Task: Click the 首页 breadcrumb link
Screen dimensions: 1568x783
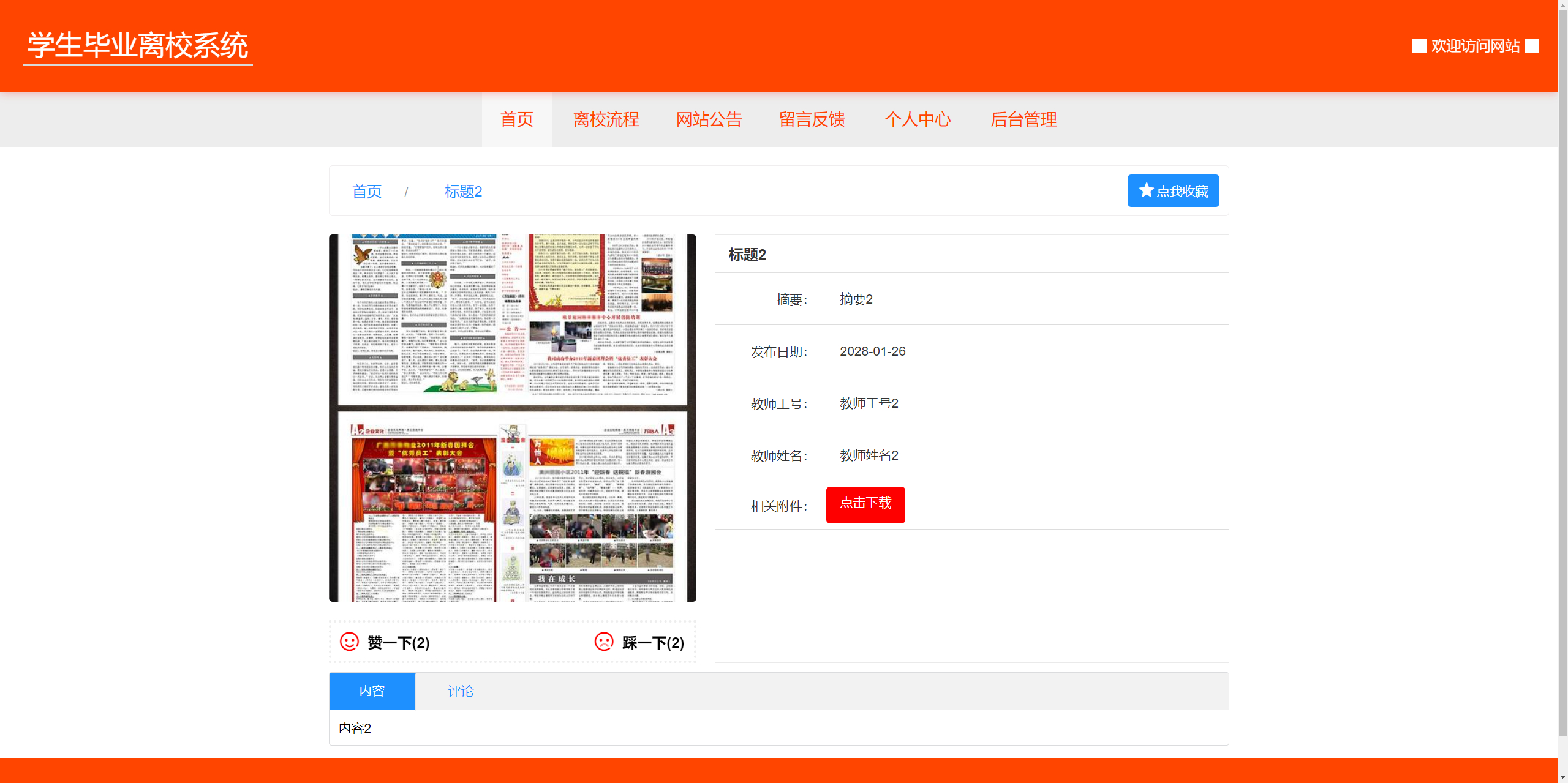Action: pos(367,192)
